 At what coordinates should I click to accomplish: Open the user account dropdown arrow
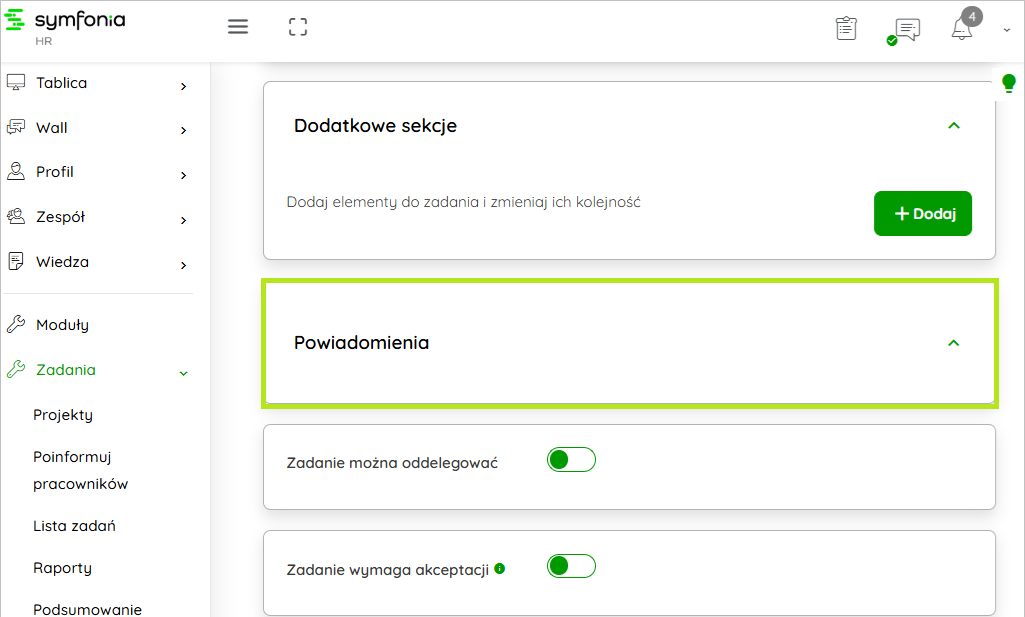[1006, 31]
